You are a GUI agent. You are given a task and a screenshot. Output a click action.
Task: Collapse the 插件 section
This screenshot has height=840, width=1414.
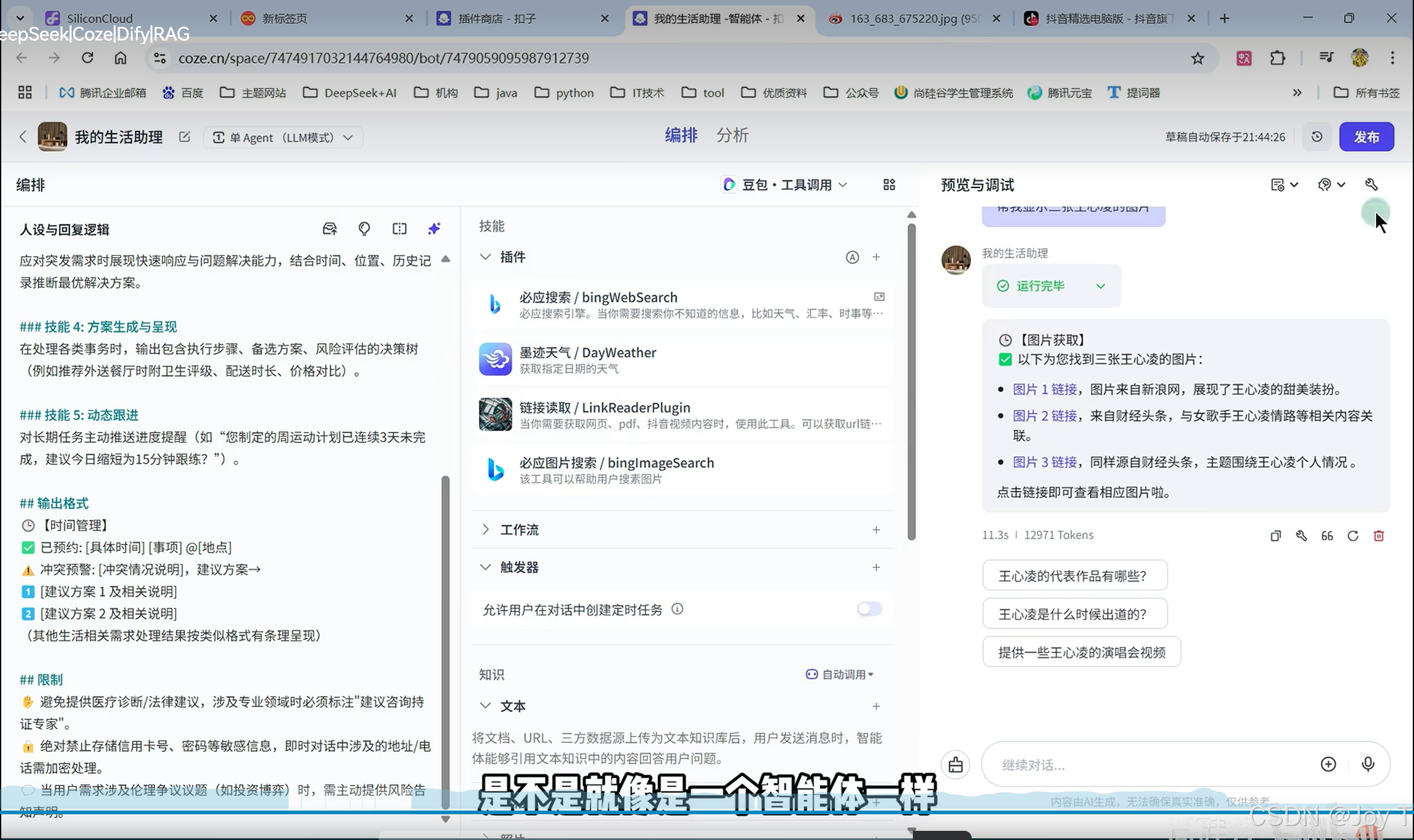coord(486,257)
